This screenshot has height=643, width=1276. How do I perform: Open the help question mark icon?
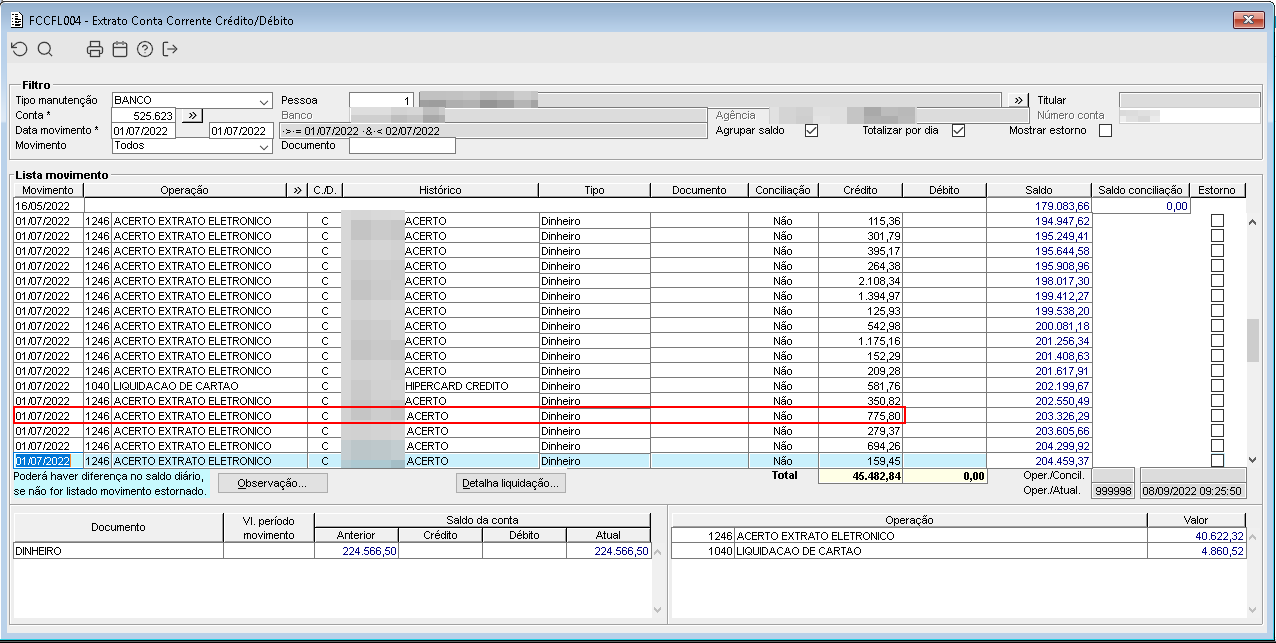point(145,49)
